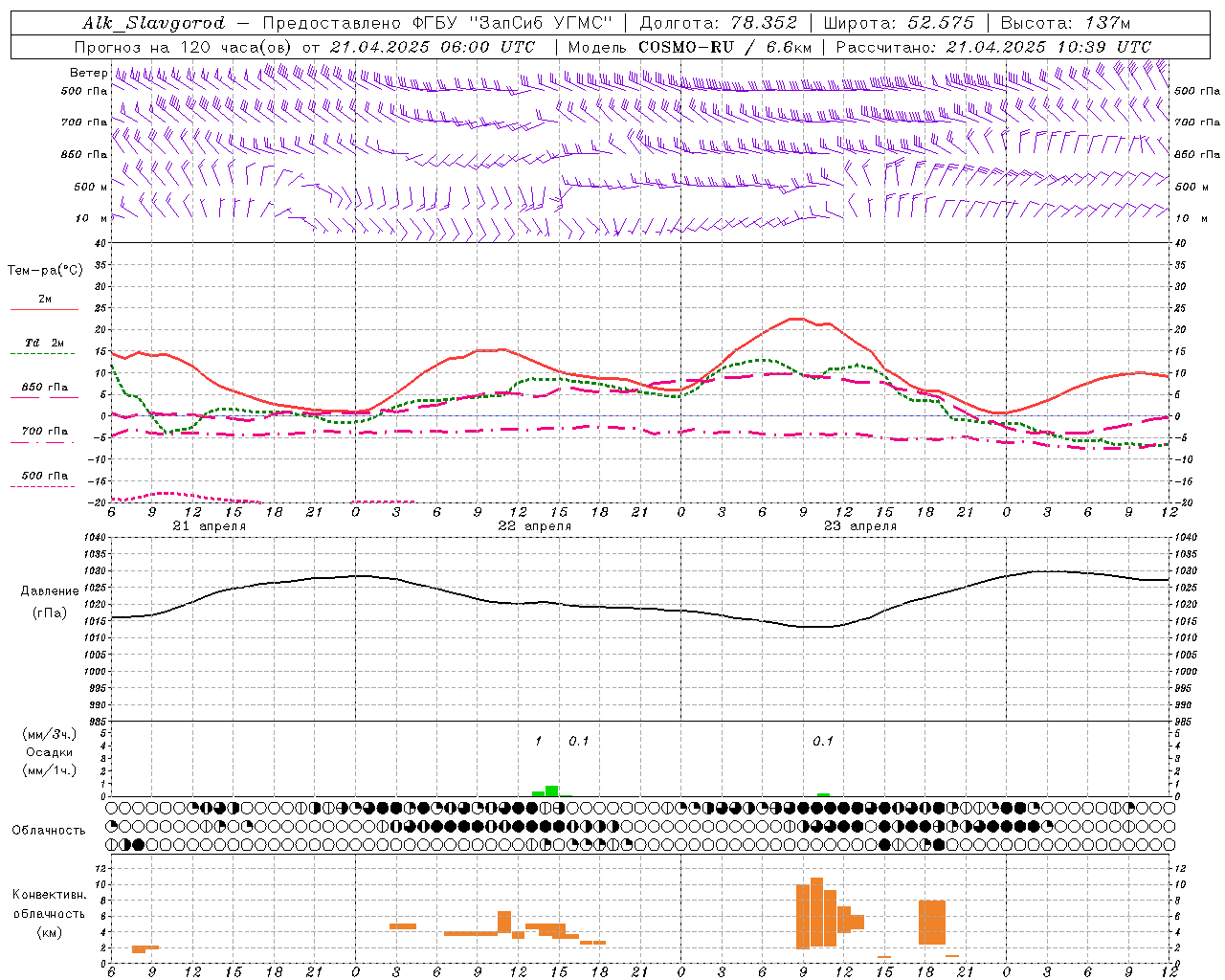Click the calculation time 21.04.2025 10:39 UTC
1225x980 pixels.
point(1048,47)
